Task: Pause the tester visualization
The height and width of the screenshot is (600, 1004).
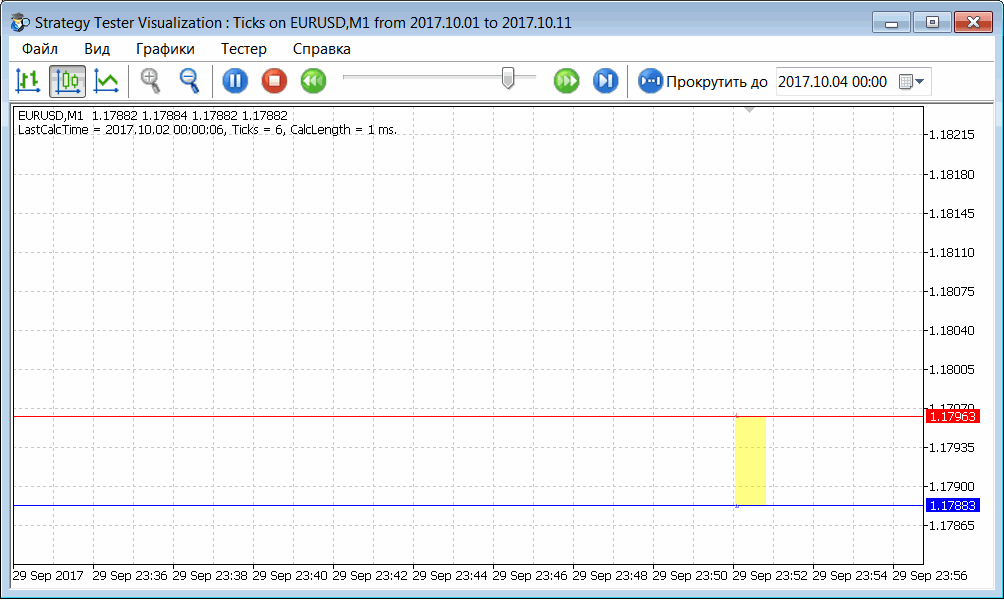Action: [x=235, y=81]
